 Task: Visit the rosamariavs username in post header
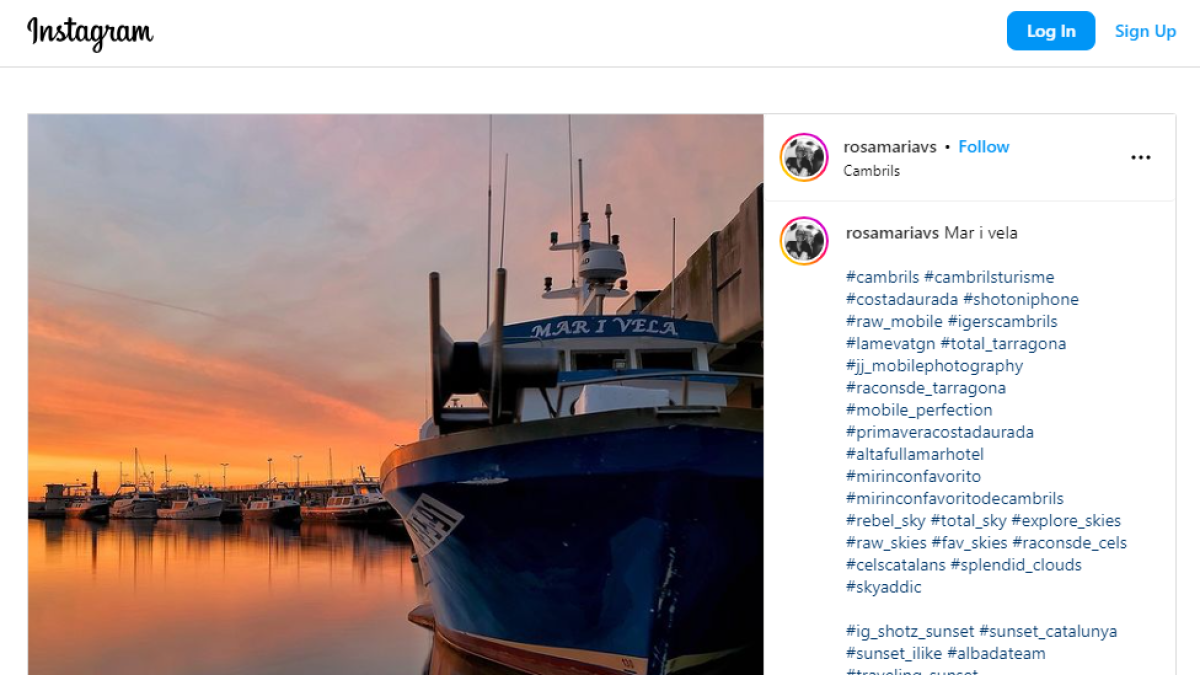pyautogui.click(x=890, y=146)
